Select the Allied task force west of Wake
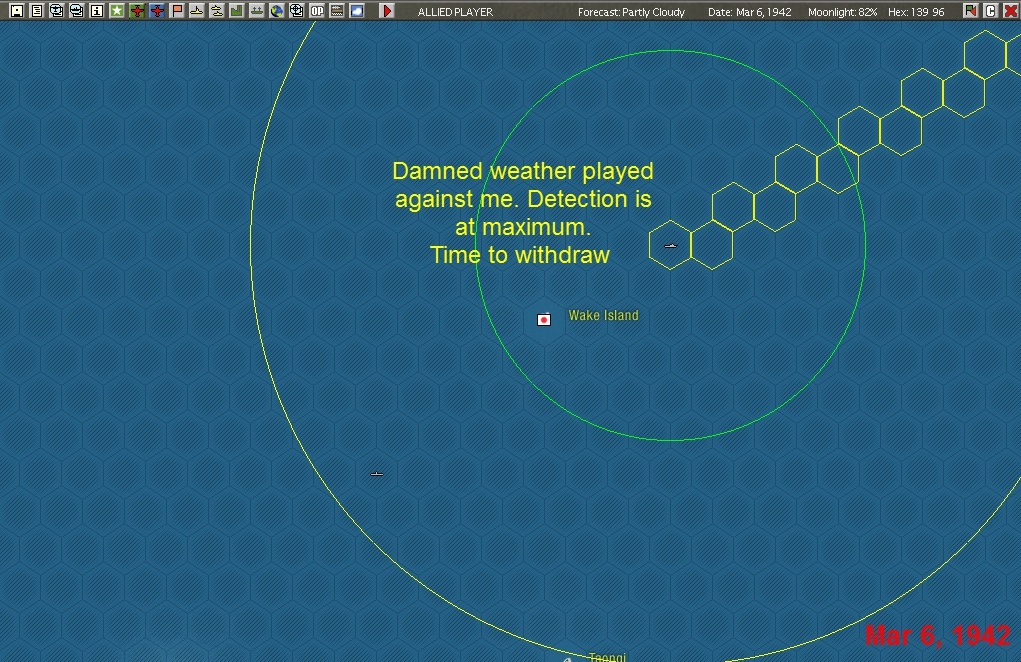 pyautogui.click(x=376, y=474)
